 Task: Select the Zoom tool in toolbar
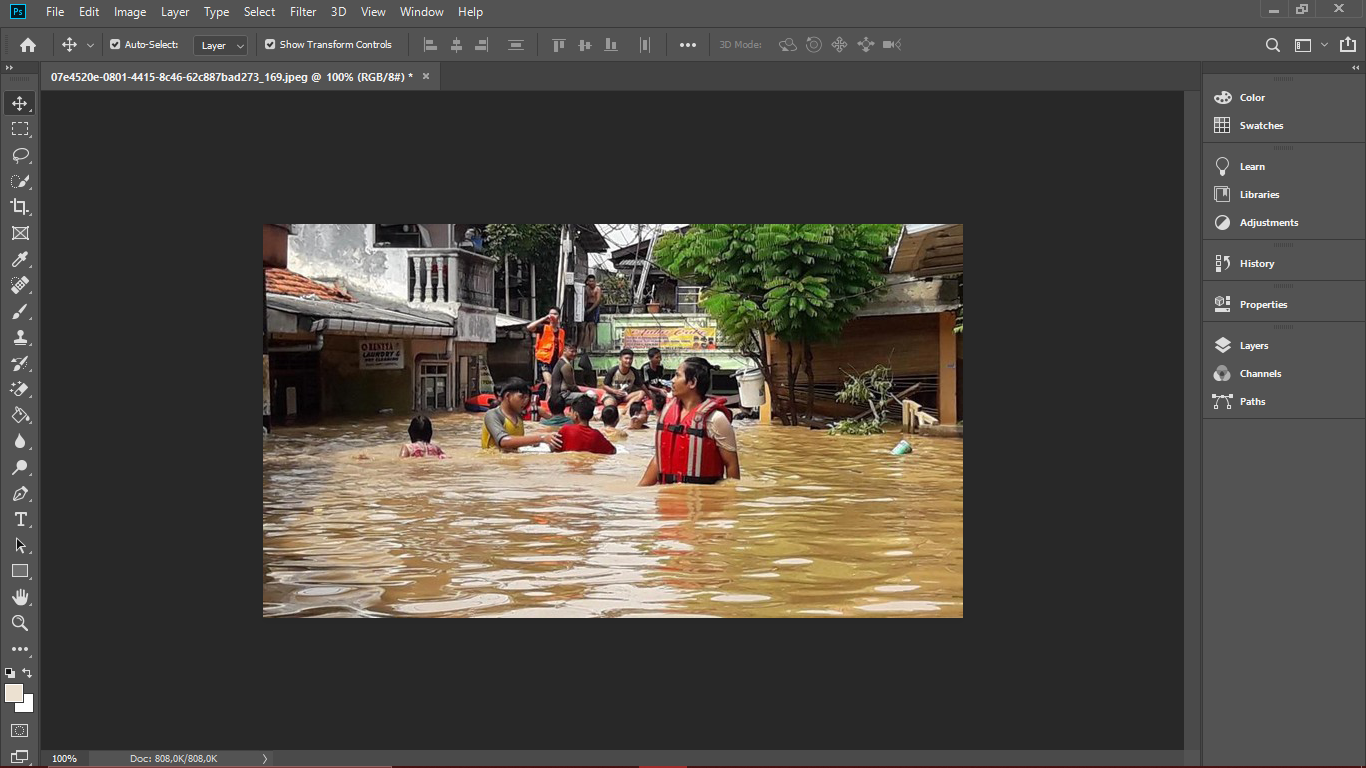[20, 623]
